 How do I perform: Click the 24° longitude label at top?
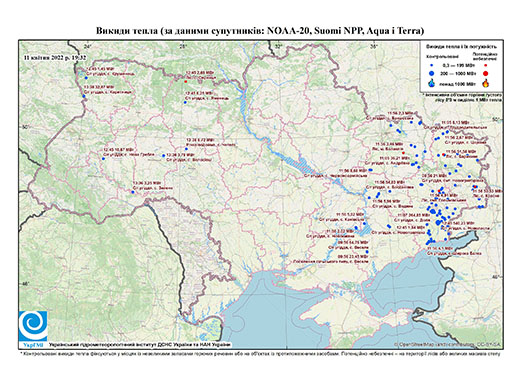(x=88, y=46)
